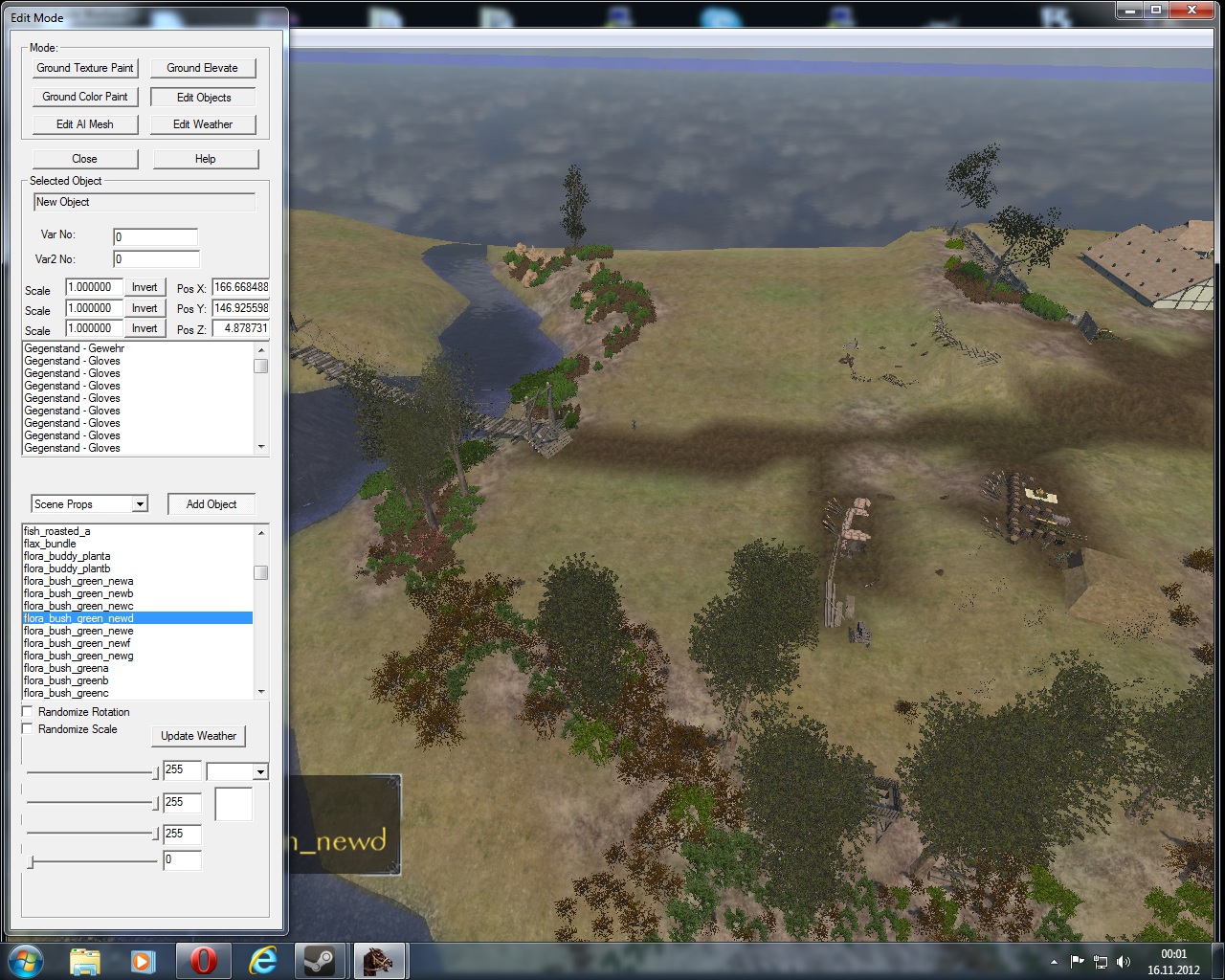
Task: Select flora_bush_greenb in the list
Action: [138, 680]
